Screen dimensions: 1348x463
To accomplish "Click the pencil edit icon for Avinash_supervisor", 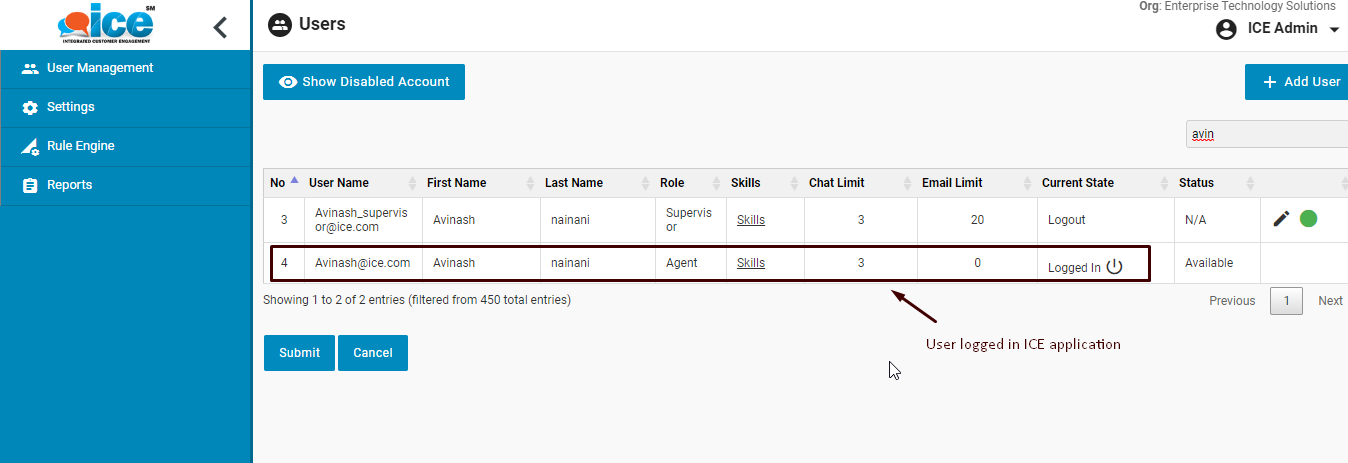I will click(x=1281, y=218).
